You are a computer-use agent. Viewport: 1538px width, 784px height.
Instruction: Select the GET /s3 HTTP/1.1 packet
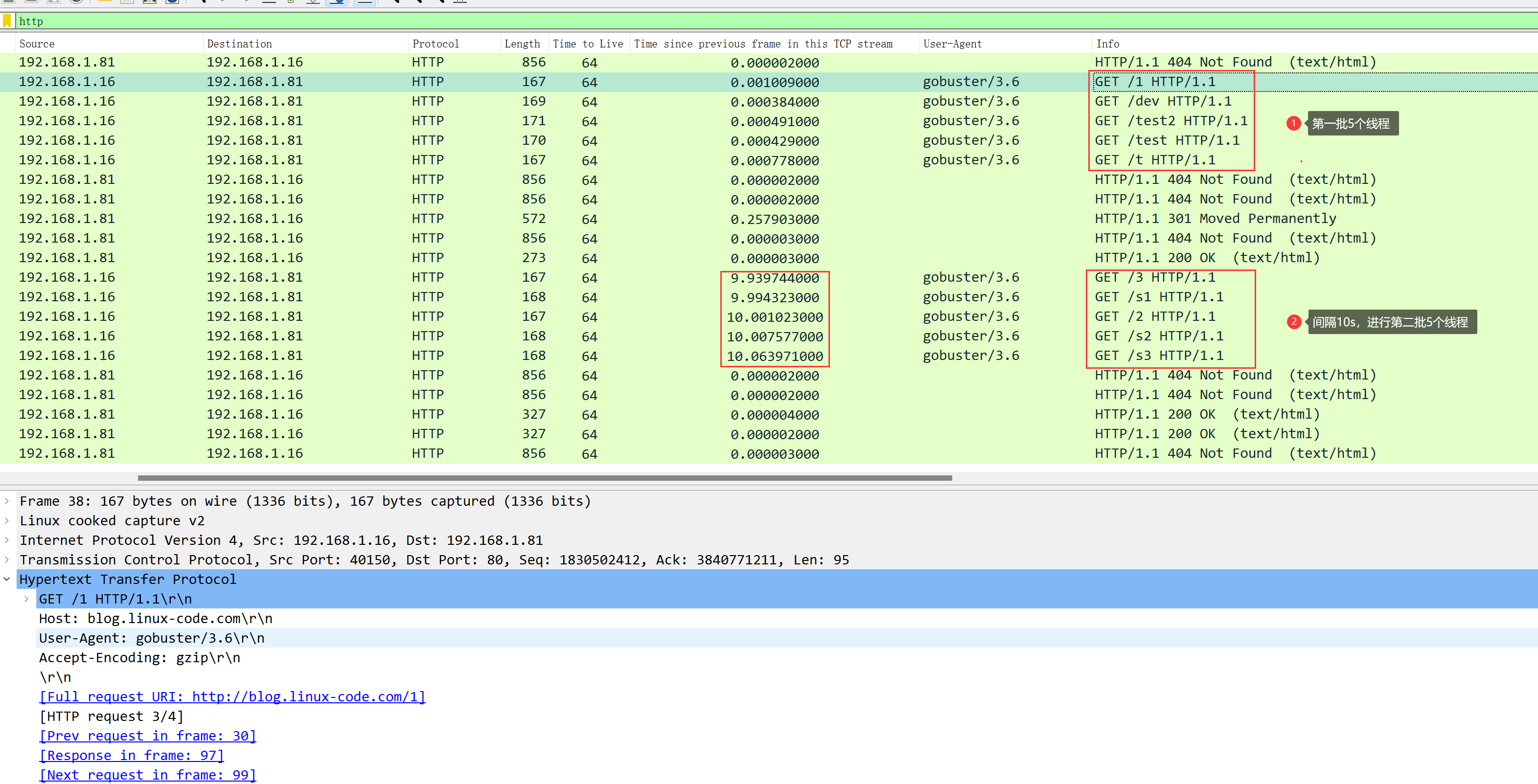769,356
